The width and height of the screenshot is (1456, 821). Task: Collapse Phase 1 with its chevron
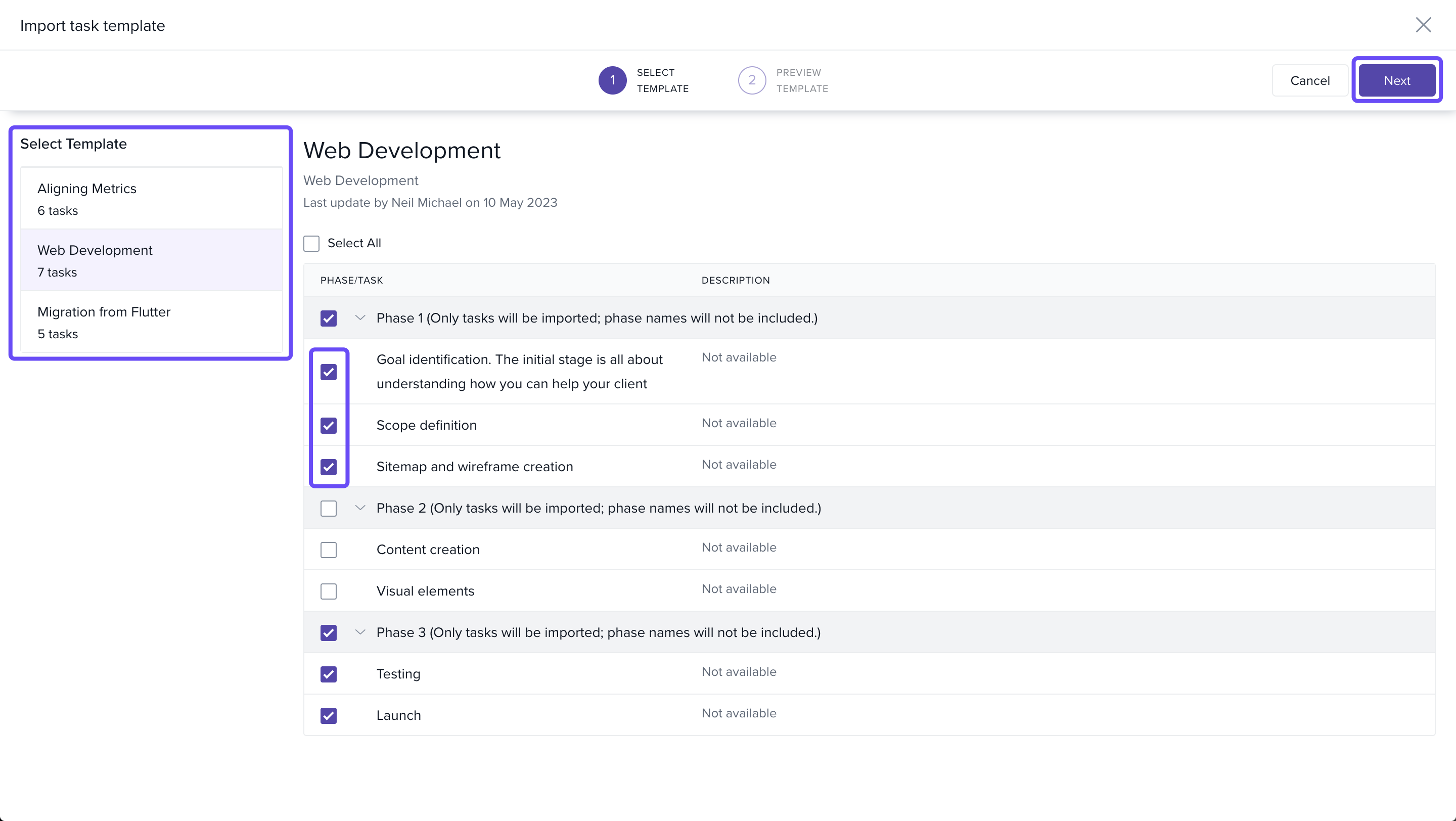point(360,317)
